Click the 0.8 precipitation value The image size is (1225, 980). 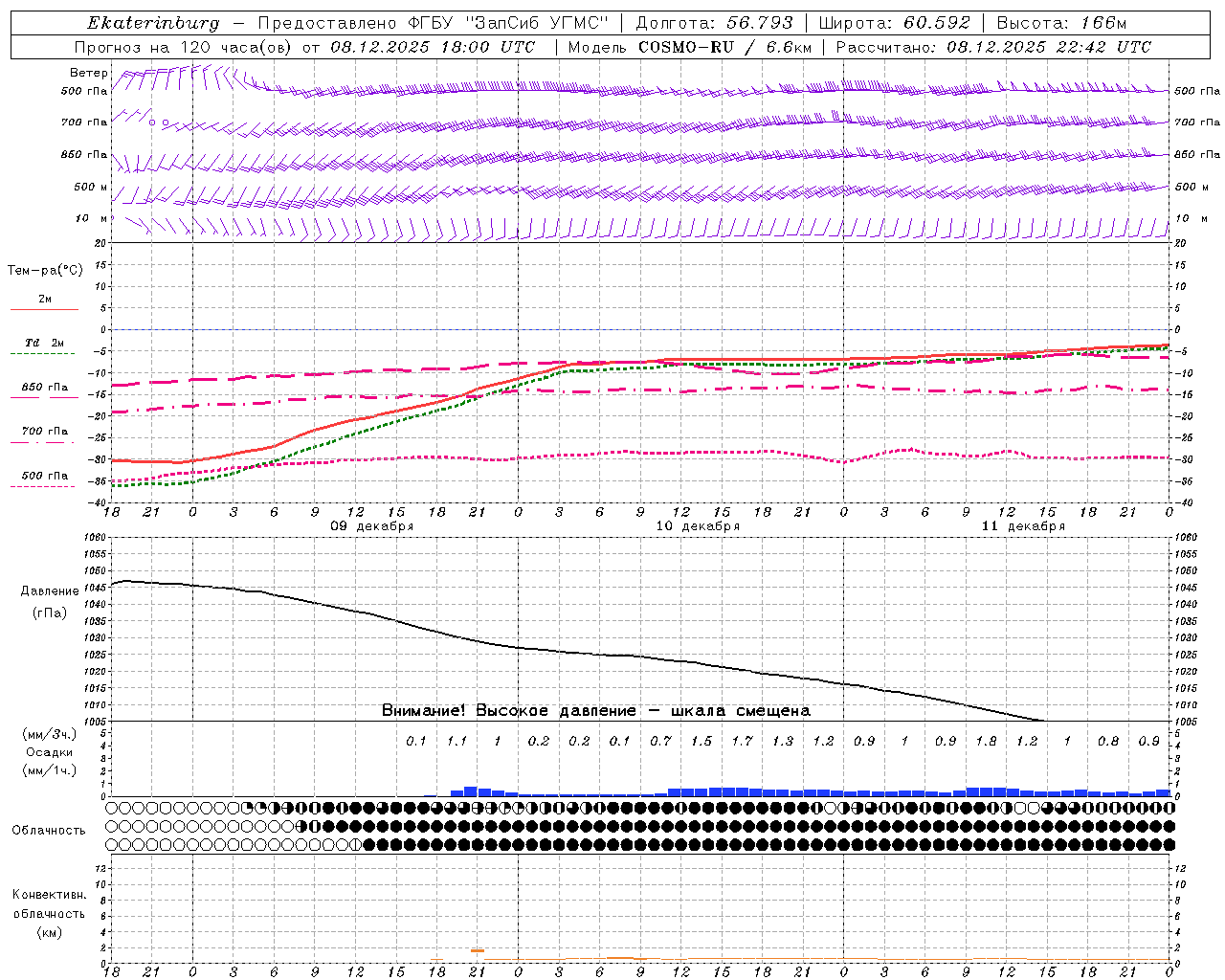tap(1108, 741)
